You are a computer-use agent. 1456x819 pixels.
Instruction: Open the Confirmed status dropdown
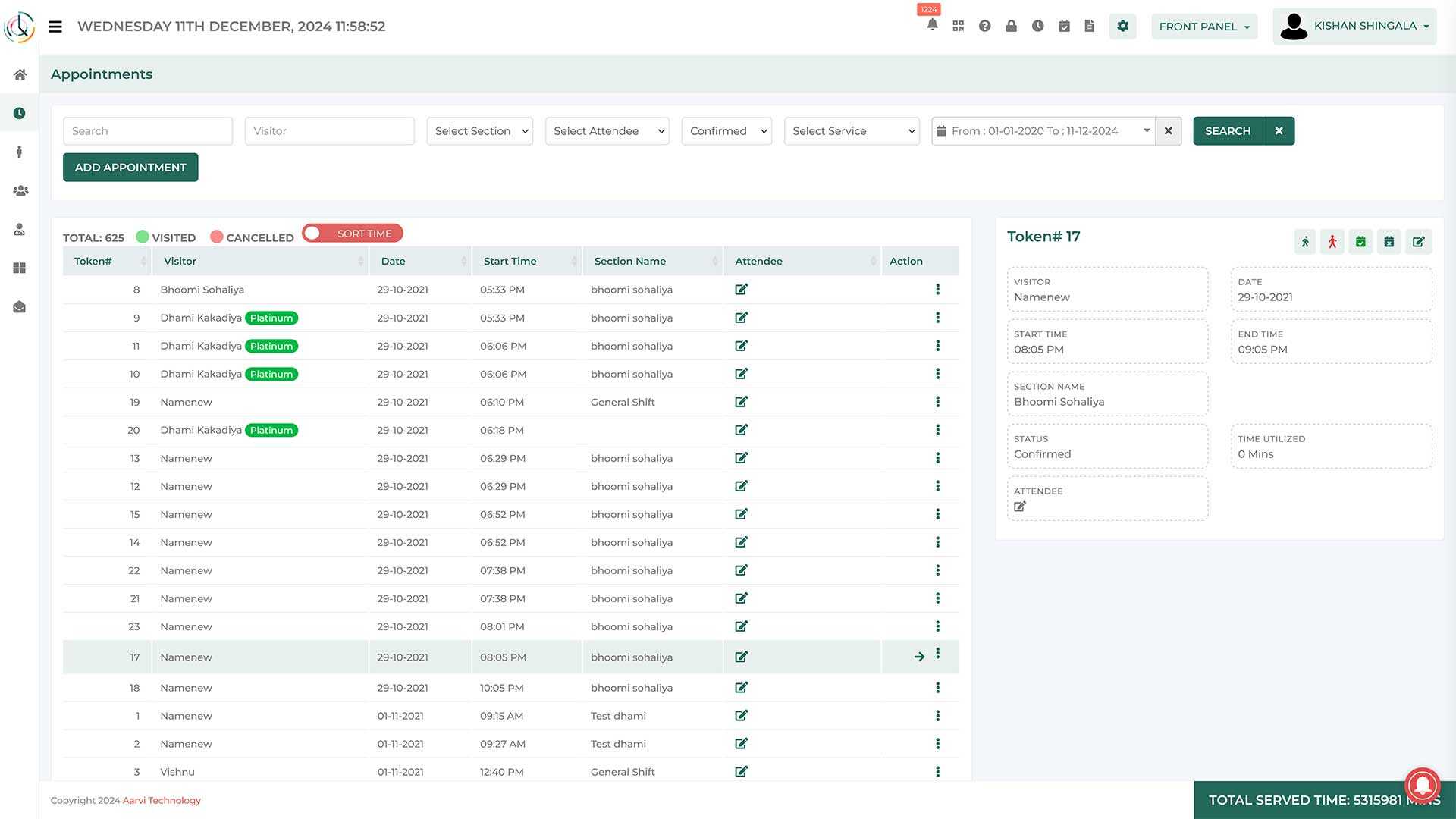pos(726,131)
